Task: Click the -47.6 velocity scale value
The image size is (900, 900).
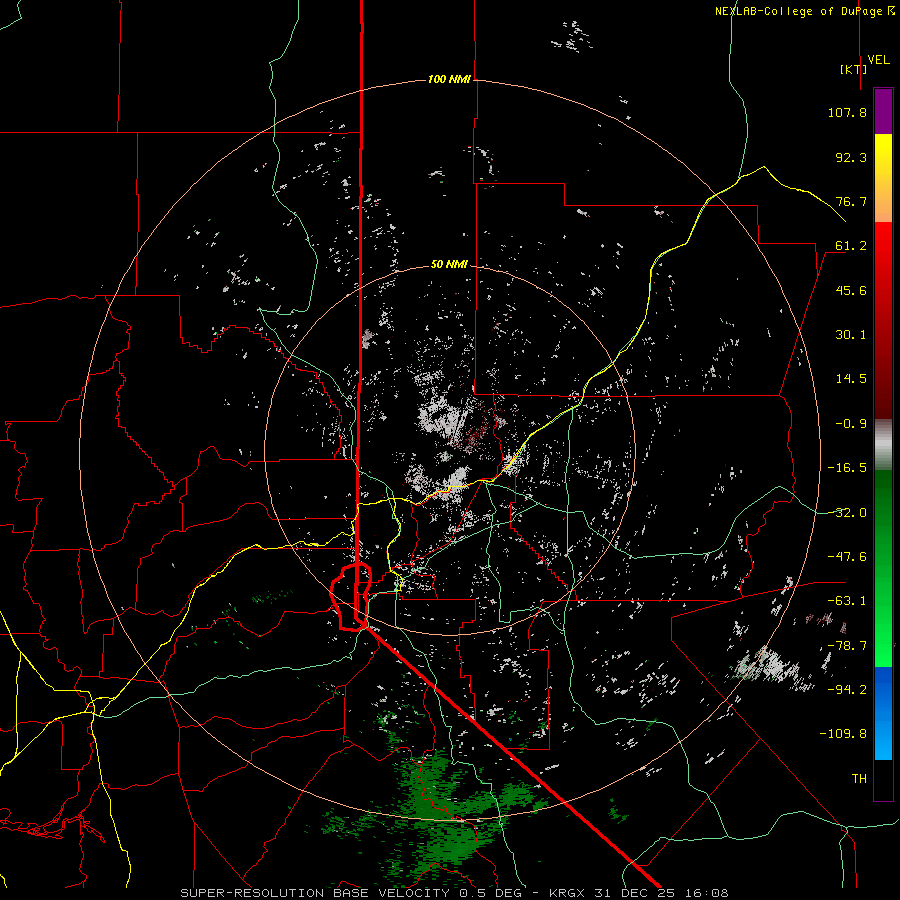Action: click(847, 557)
